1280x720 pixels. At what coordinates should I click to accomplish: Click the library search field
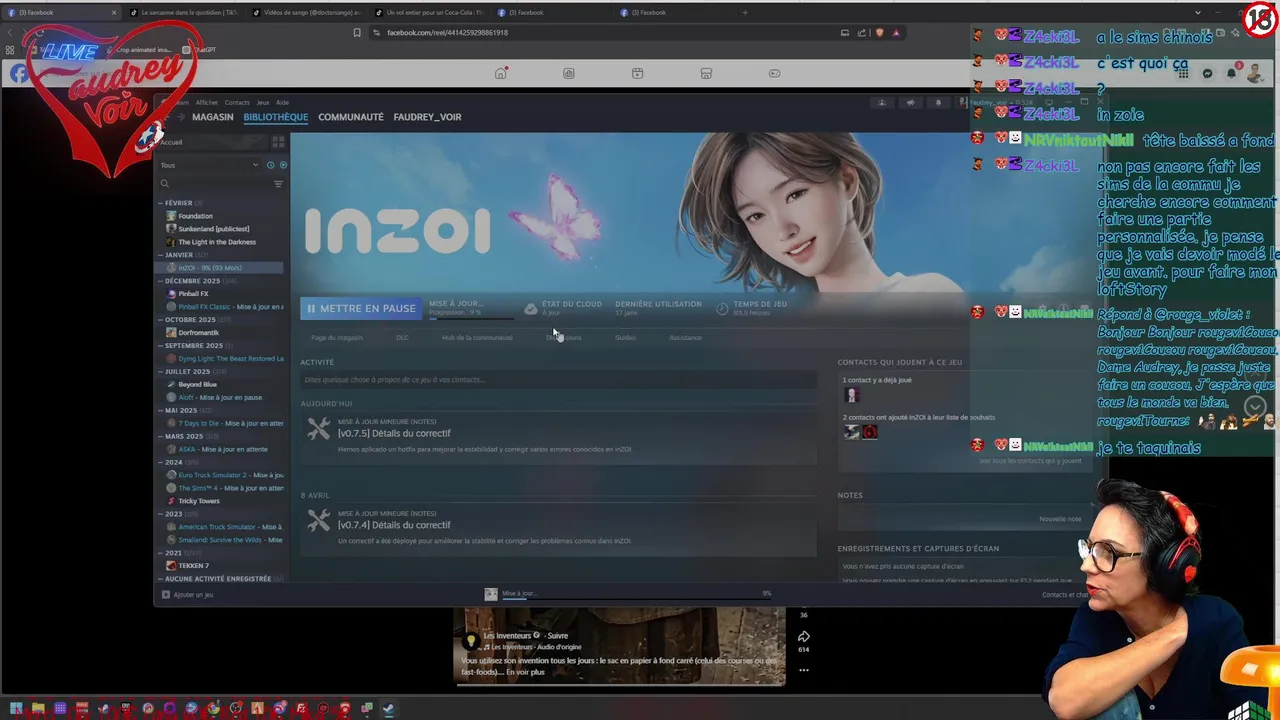[214, 184]
